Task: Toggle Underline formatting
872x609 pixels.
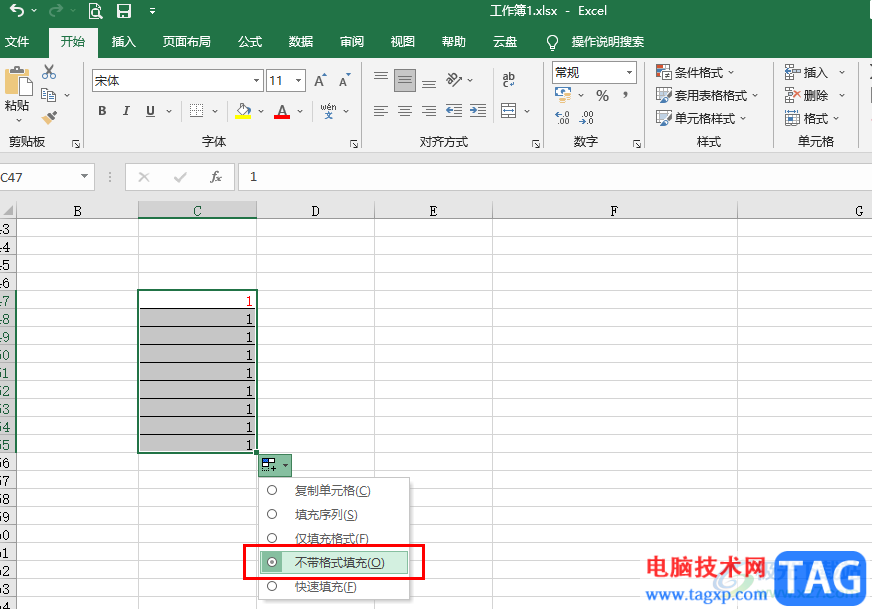Action: tap(150, 111)
